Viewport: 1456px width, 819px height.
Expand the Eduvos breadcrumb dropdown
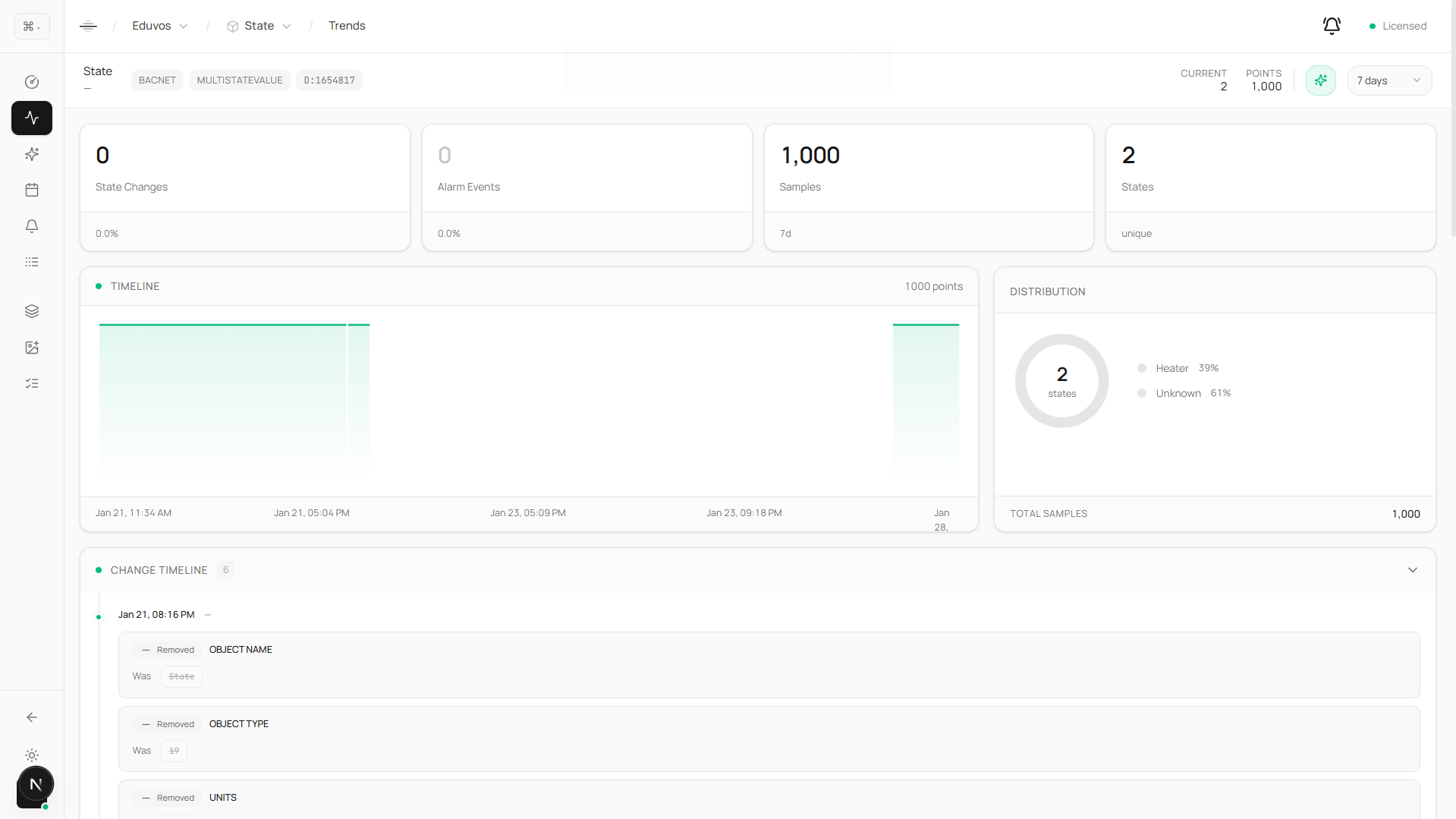pyautogui.click(x=159, y=26)
